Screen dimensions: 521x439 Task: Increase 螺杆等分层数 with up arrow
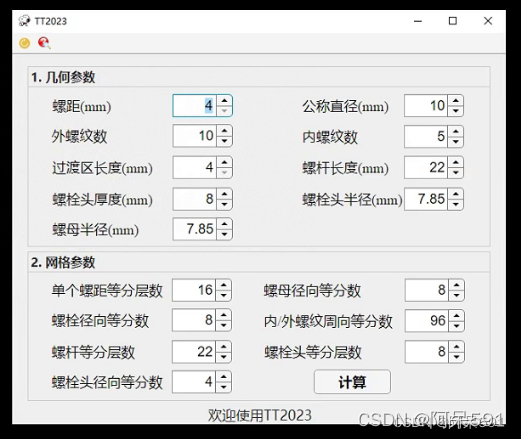point(224,347)
